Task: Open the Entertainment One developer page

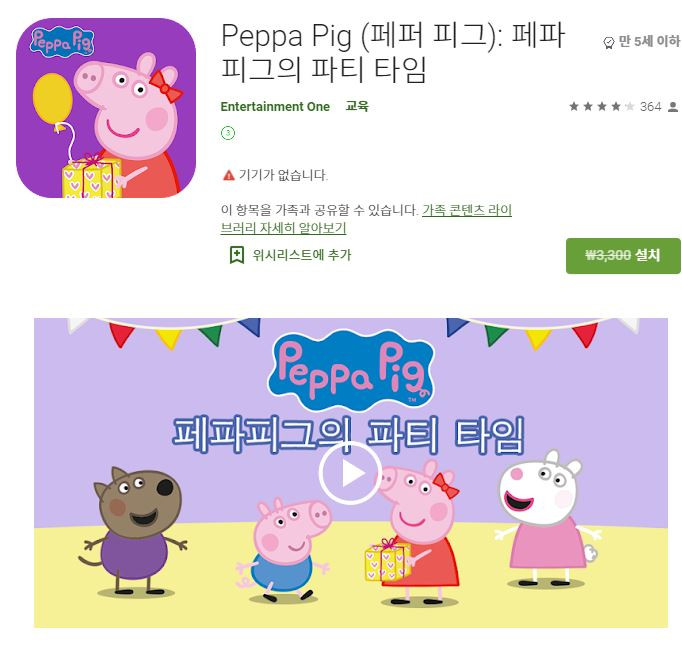Action: (275, 107)
